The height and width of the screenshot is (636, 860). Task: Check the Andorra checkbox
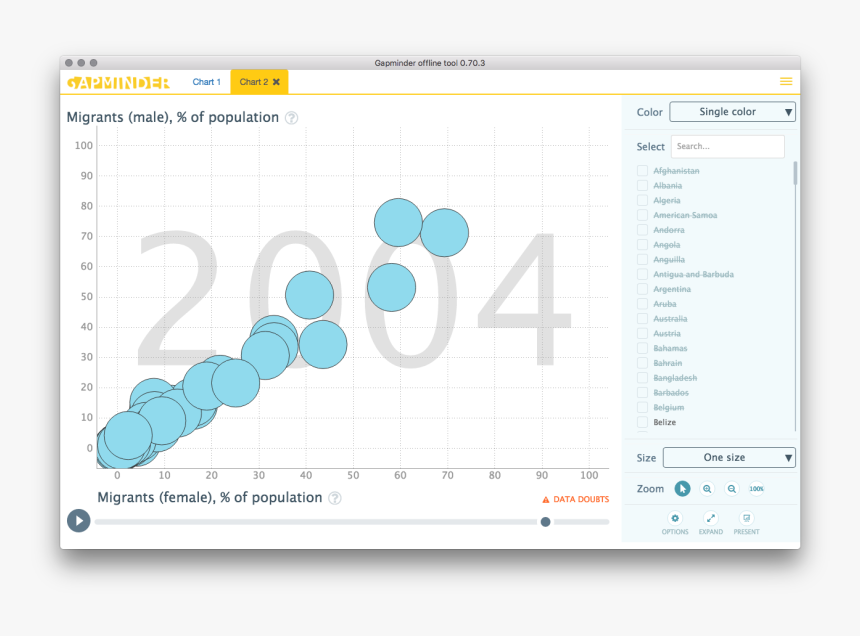642,230
